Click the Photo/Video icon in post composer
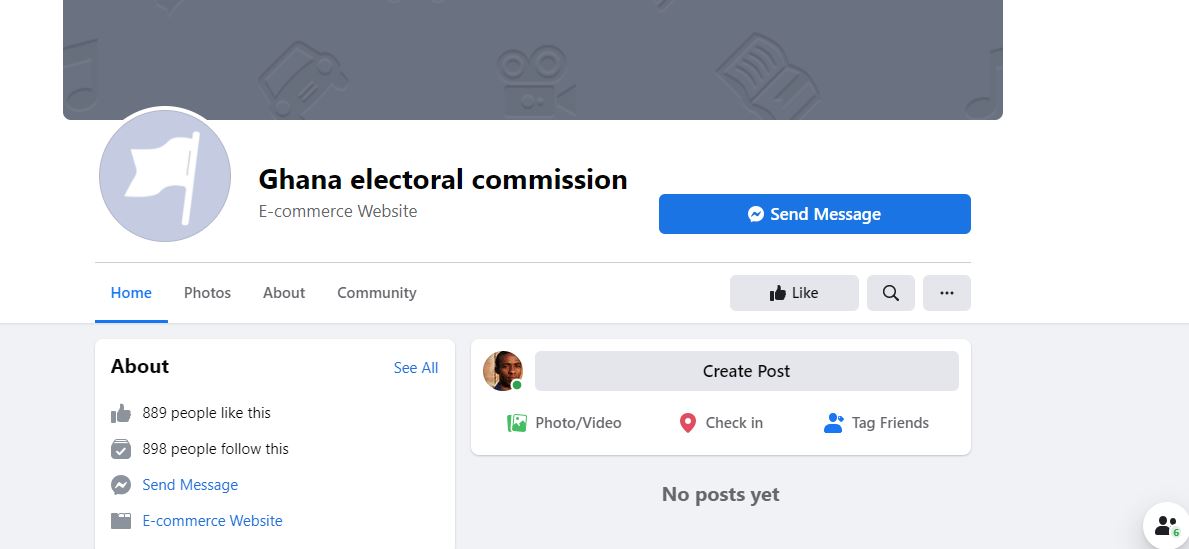This screenshot has height=549, width=1189. pos(516,423)
